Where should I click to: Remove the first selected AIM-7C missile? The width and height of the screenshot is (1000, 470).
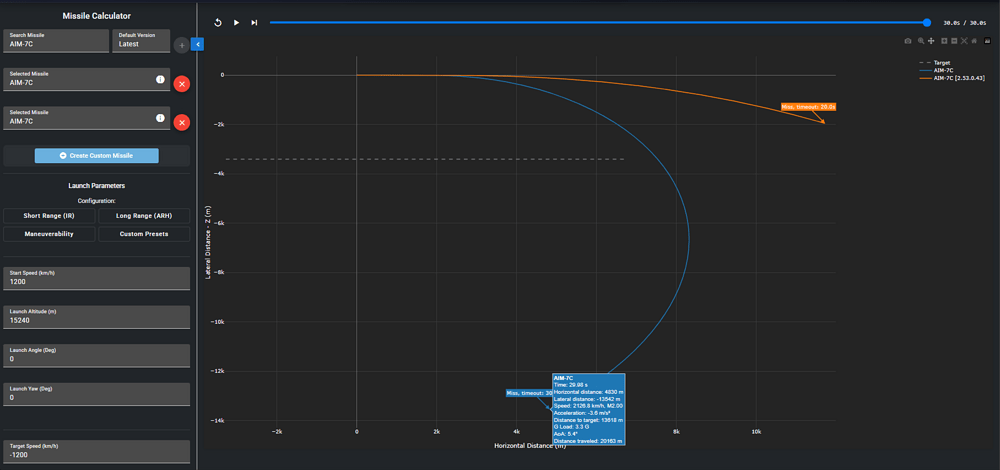click(182, 84)
